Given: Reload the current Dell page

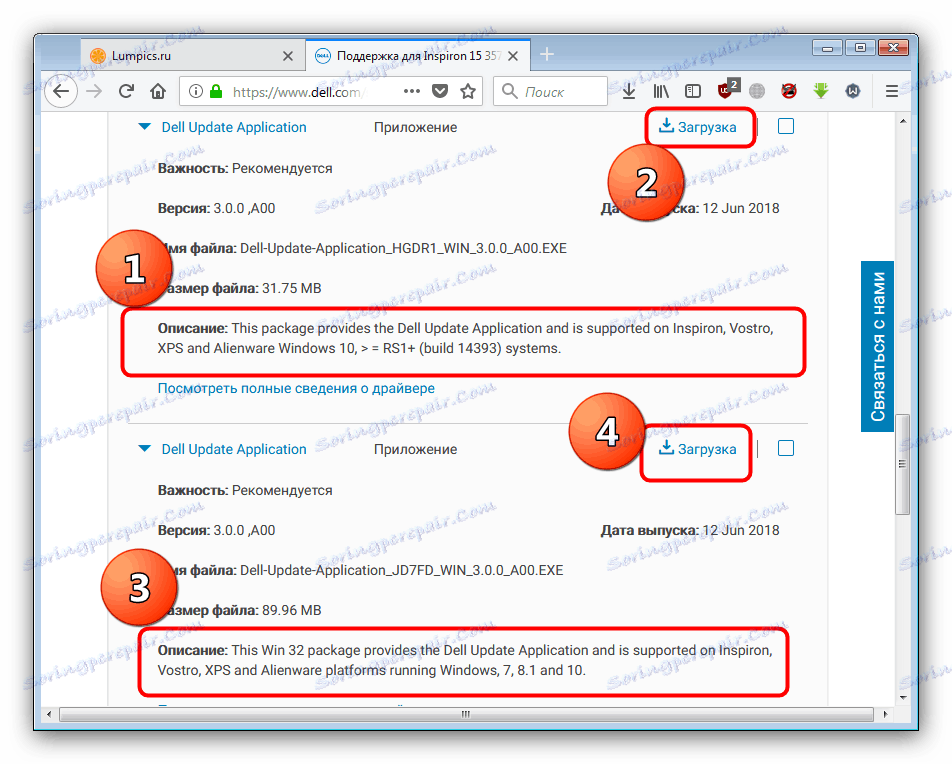Looking at the screenshot, I should [126, 91].
